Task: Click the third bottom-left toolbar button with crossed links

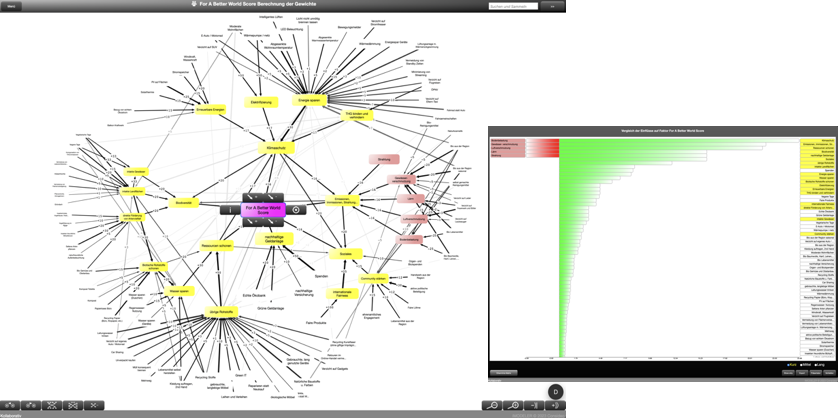Action: point(52,405)
